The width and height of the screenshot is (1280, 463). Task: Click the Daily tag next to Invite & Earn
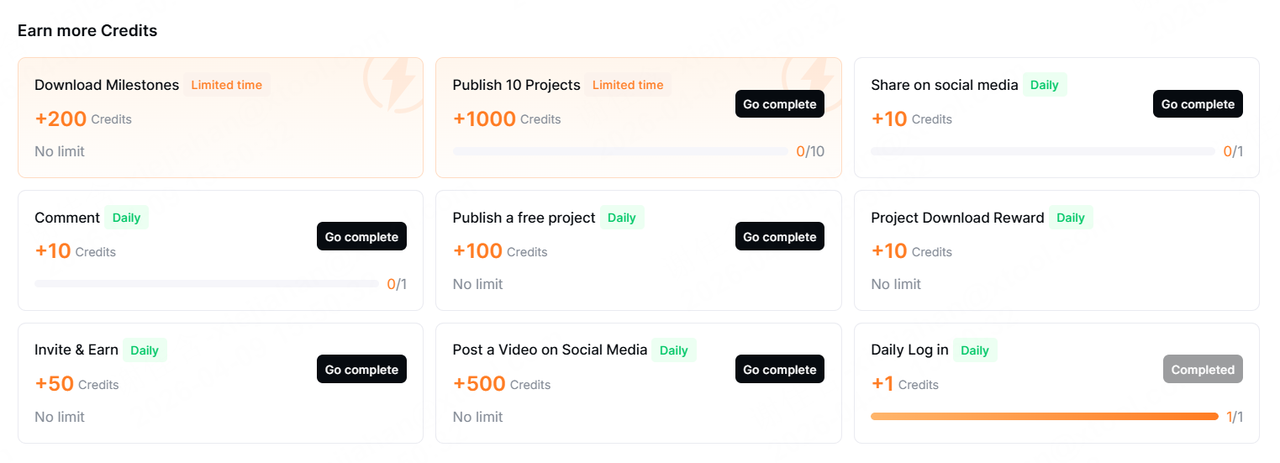pyautogui.click(x=145, y=350)
